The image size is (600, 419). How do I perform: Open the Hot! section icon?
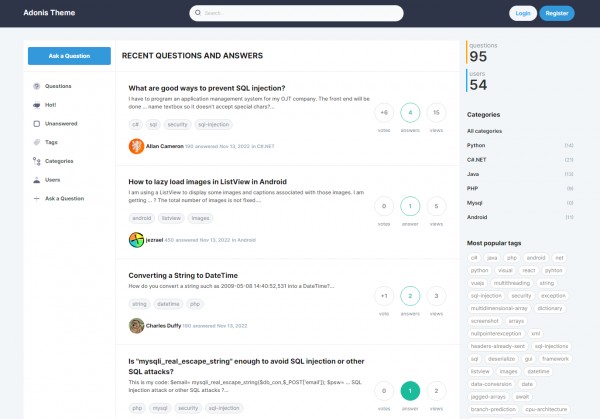coord(37,105)
